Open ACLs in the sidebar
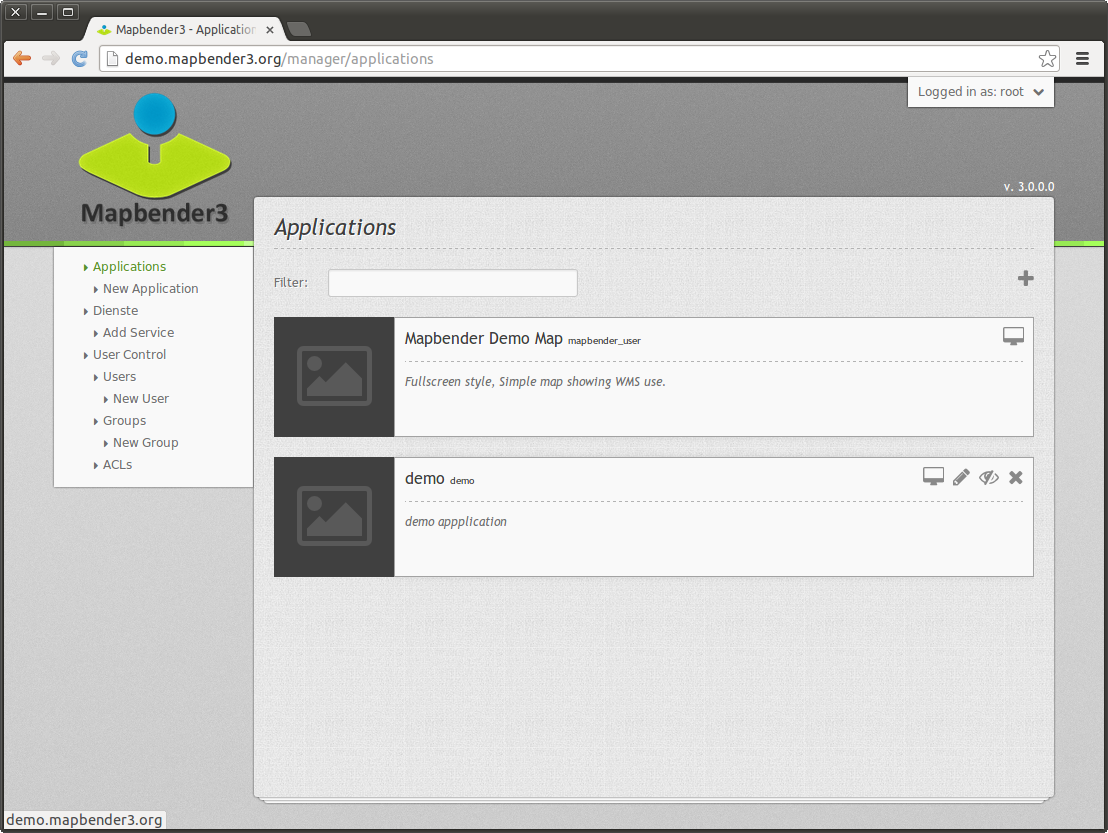The image size is (1108, 833). (x=117, y=464)
